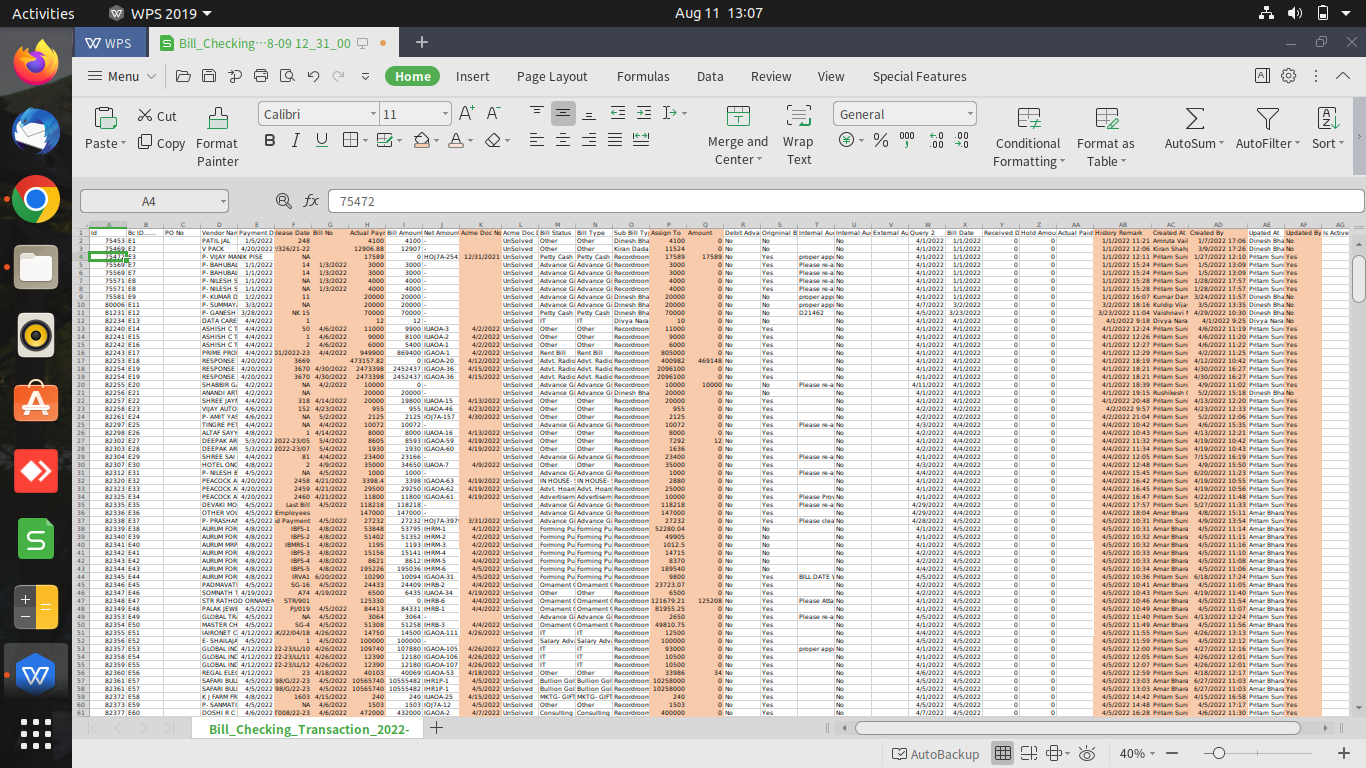Switch to the Data tab
This screenshot has height=768, width=1366.
pos(710,76)
